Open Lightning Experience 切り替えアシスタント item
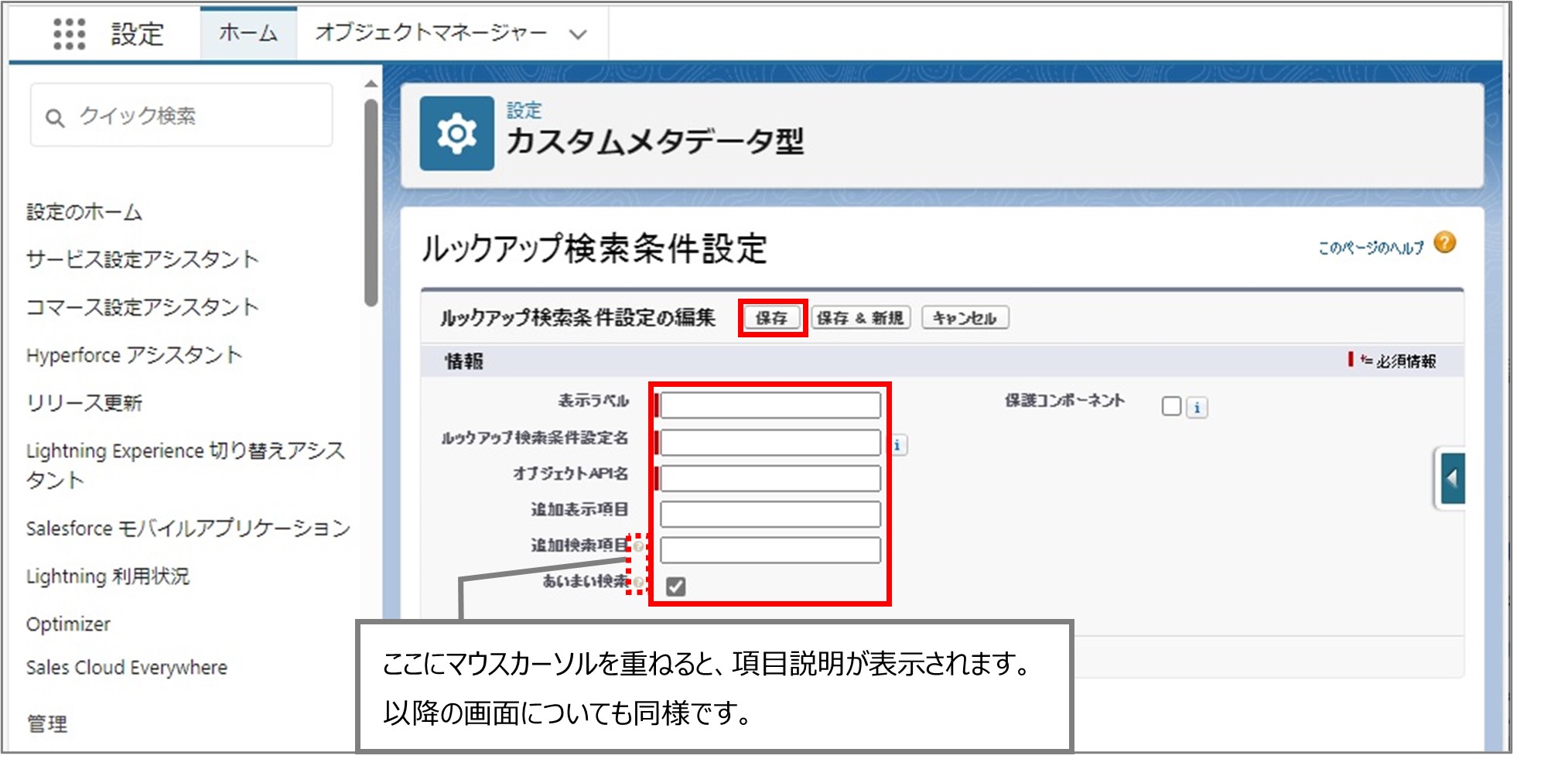Screen dimensions: 1568x759 (186, 465)
